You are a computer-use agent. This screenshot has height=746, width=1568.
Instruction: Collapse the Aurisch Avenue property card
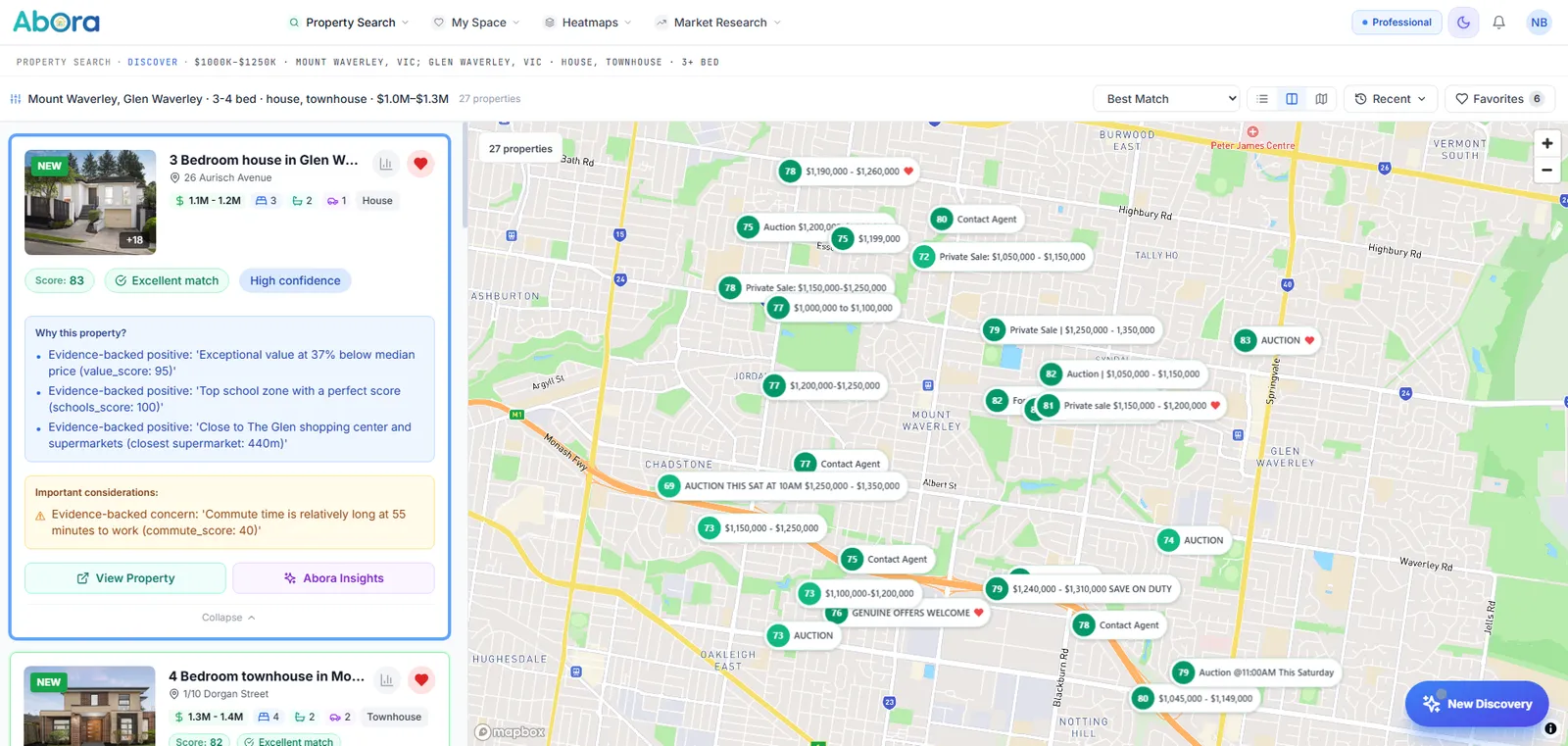point(228,618)
